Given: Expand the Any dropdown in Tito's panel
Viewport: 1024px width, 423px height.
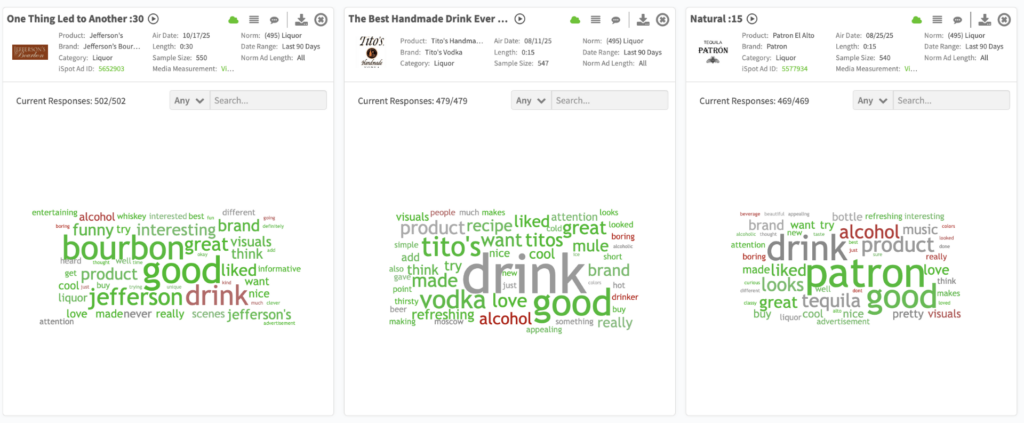Looking at the screenshot, I should point(530,100).
